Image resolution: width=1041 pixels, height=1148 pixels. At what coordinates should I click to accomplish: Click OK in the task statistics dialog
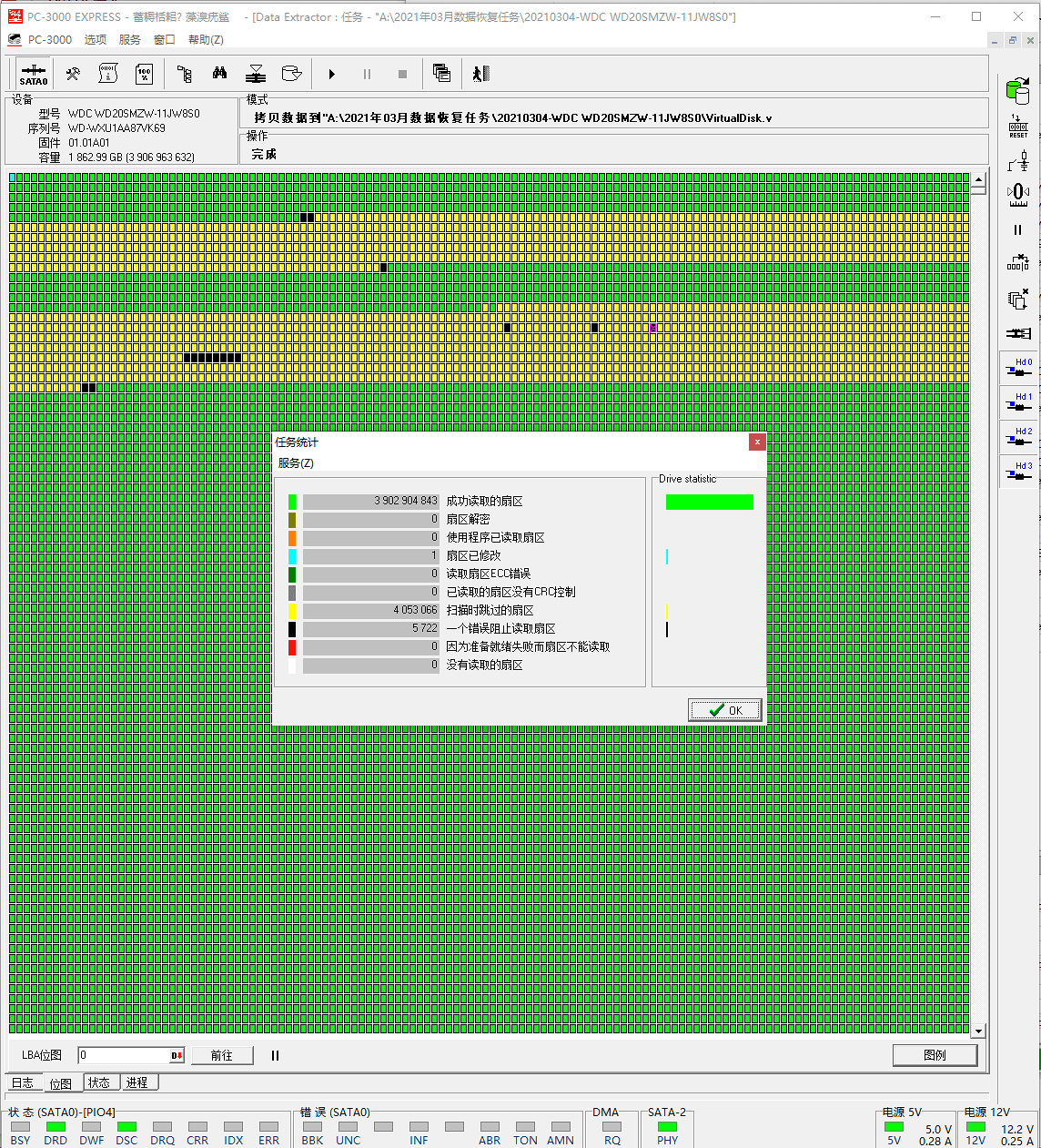pos(724,710)
